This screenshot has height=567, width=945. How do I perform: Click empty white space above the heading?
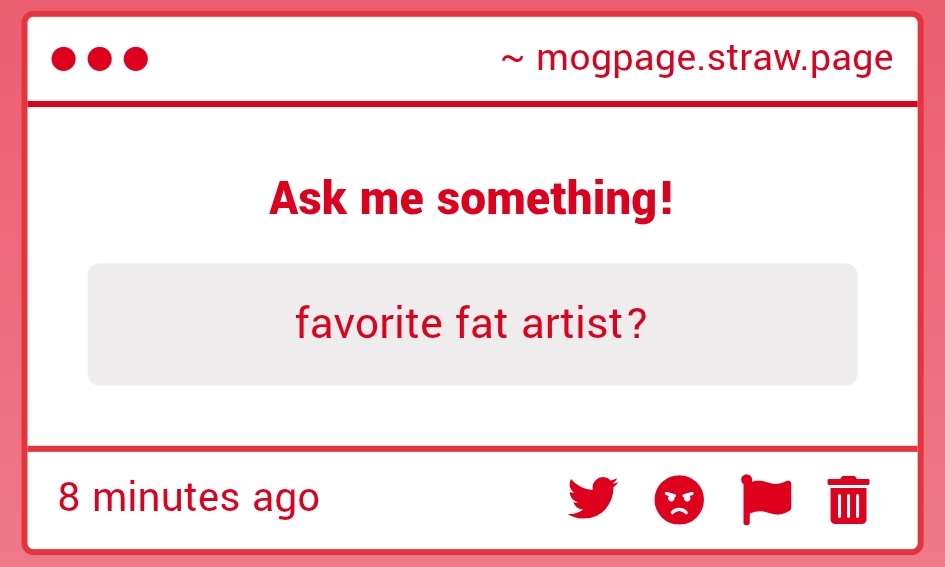[x=471, y=138]
